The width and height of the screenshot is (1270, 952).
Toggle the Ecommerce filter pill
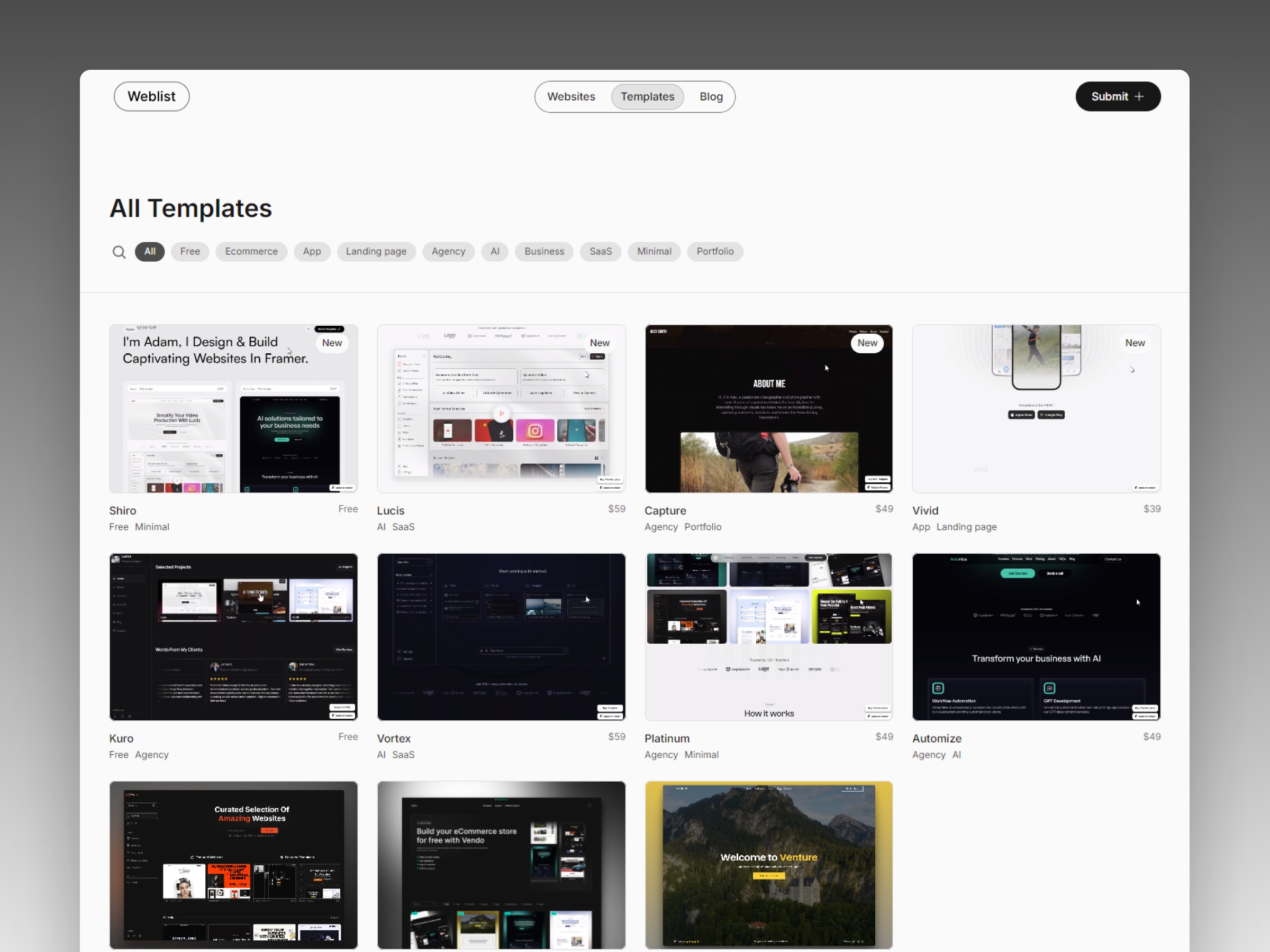click(251, 251)
